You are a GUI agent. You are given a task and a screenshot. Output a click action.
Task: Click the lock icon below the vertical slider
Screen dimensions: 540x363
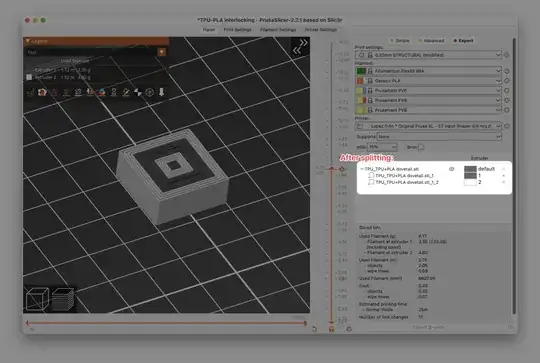click(331, 329)
